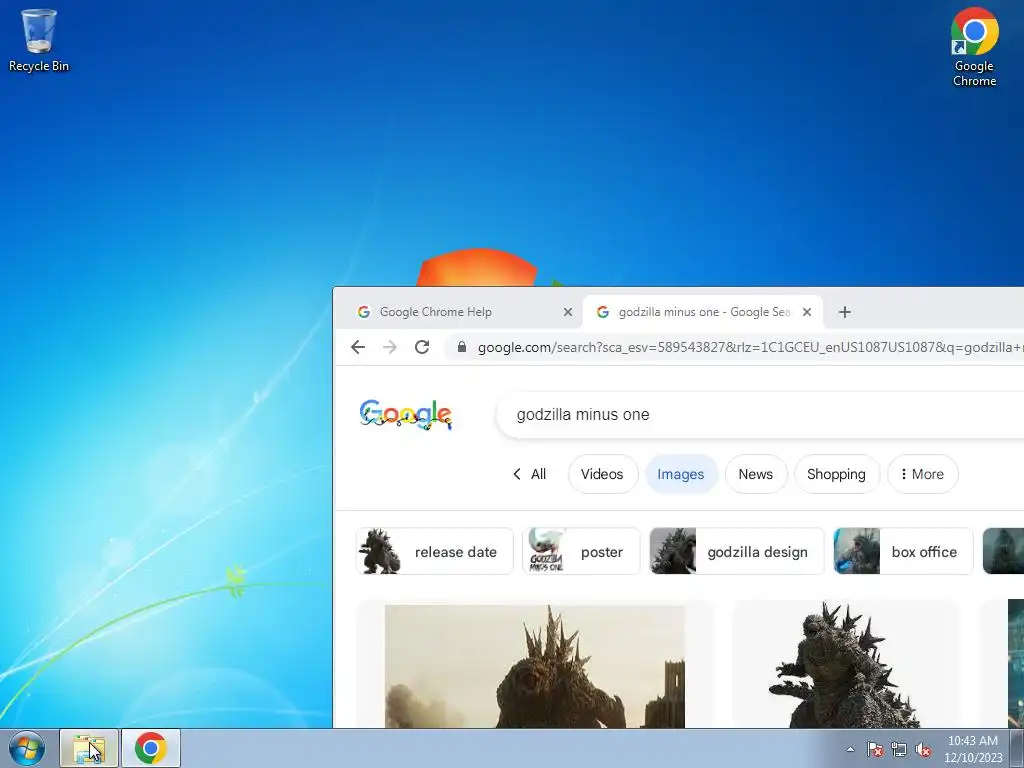Reload the current page

422,347
